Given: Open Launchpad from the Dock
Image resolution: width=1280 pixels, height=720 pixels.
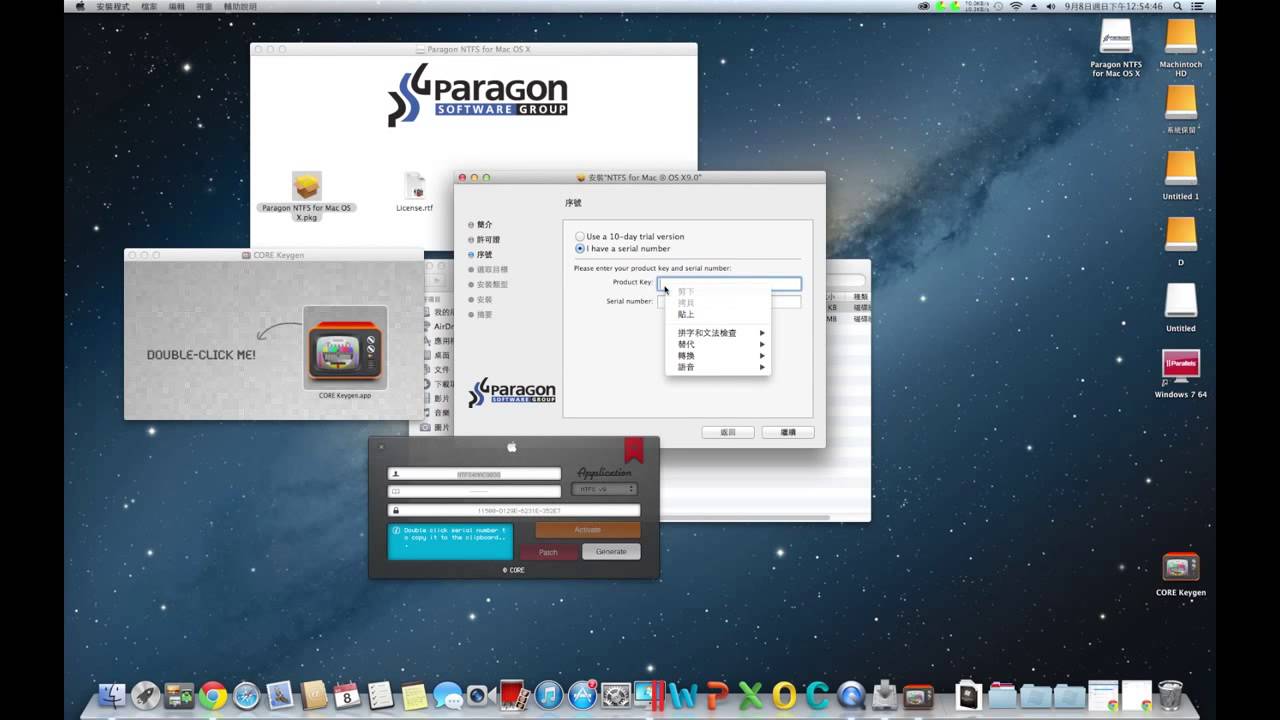Looking at the screenshot, I should point(146,696).
